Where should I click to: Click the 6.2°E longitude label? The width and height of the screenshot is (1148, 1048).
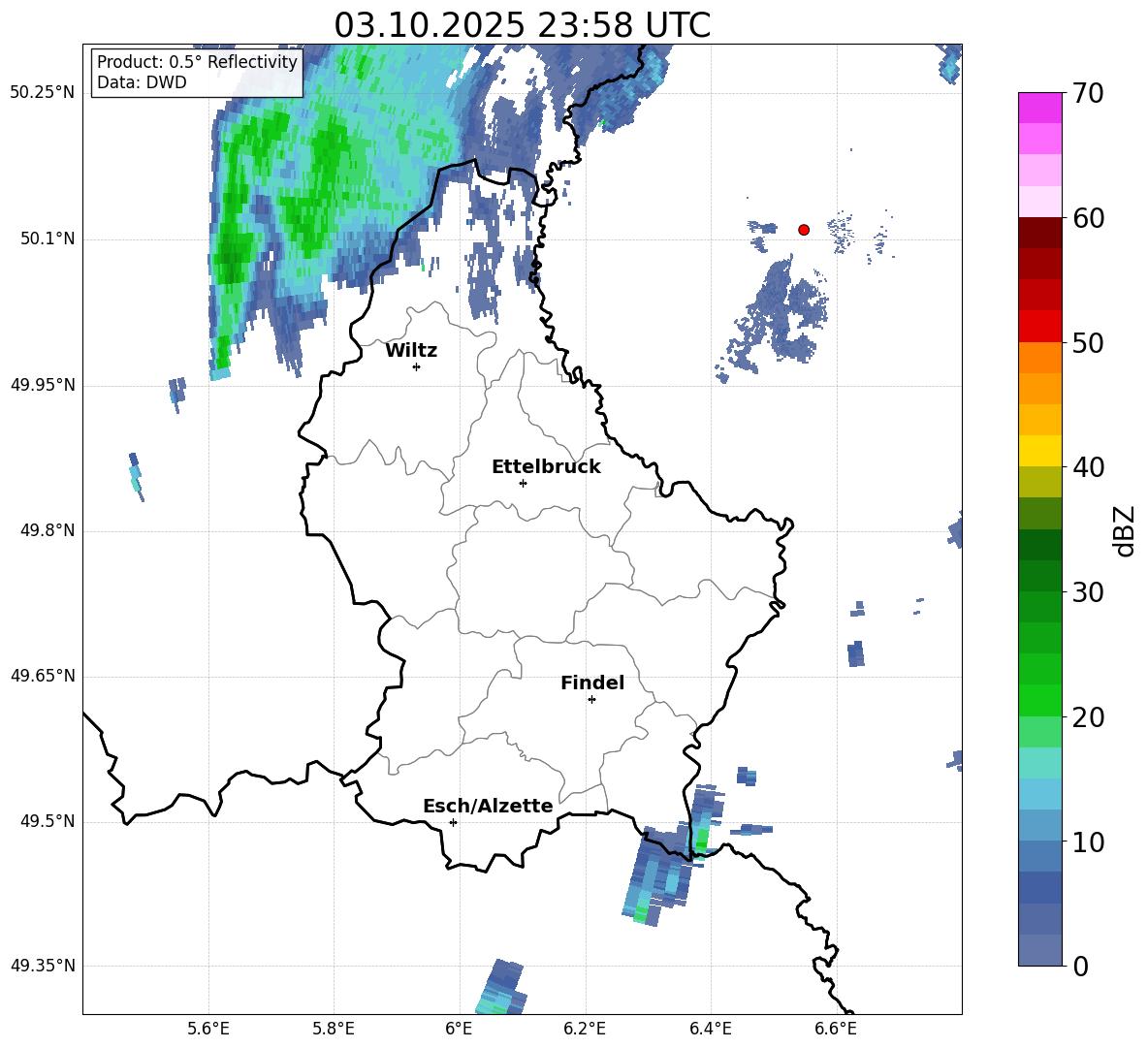(x=585, y=1029)
